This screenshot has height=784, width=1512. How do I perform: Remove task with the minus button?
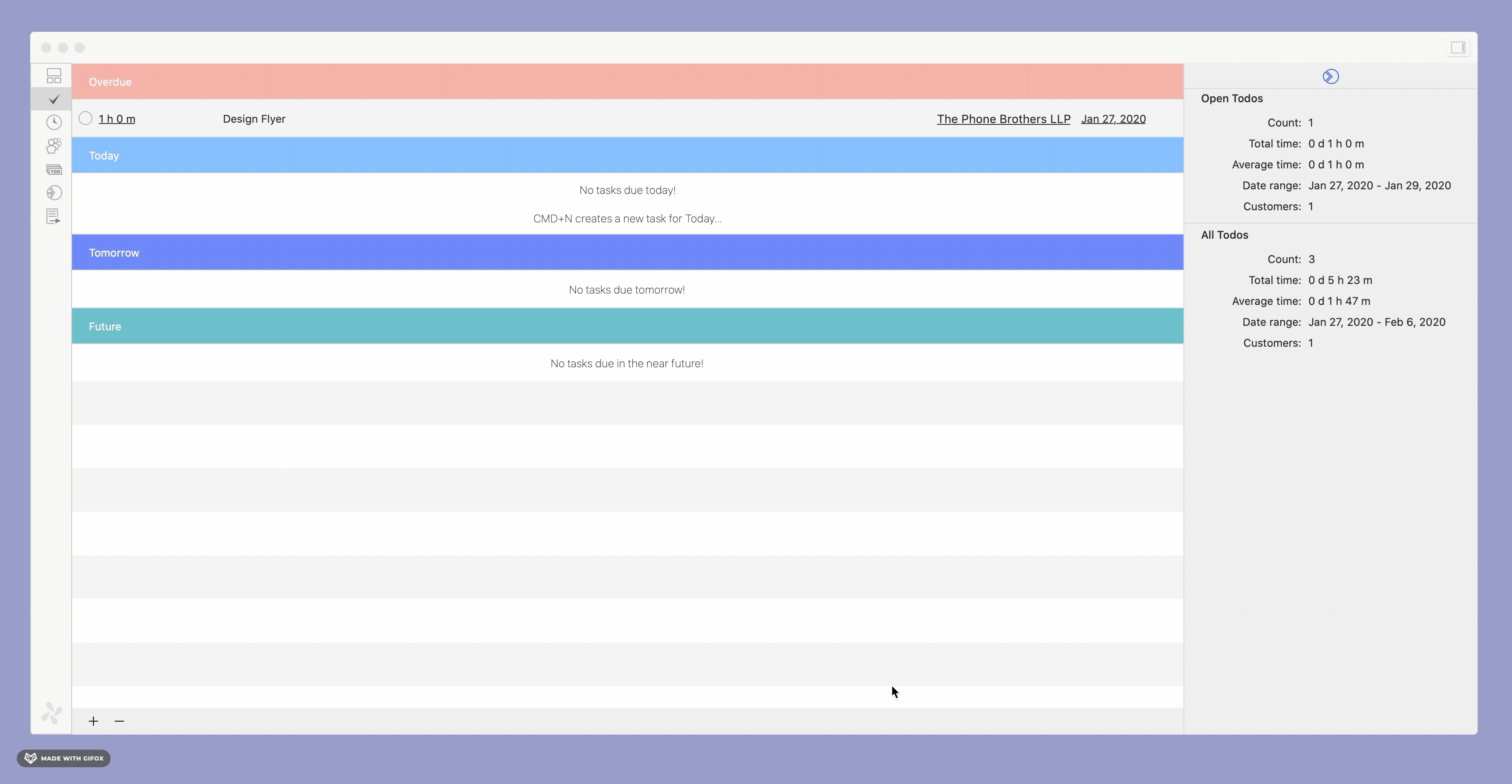[x=119, y=721]
